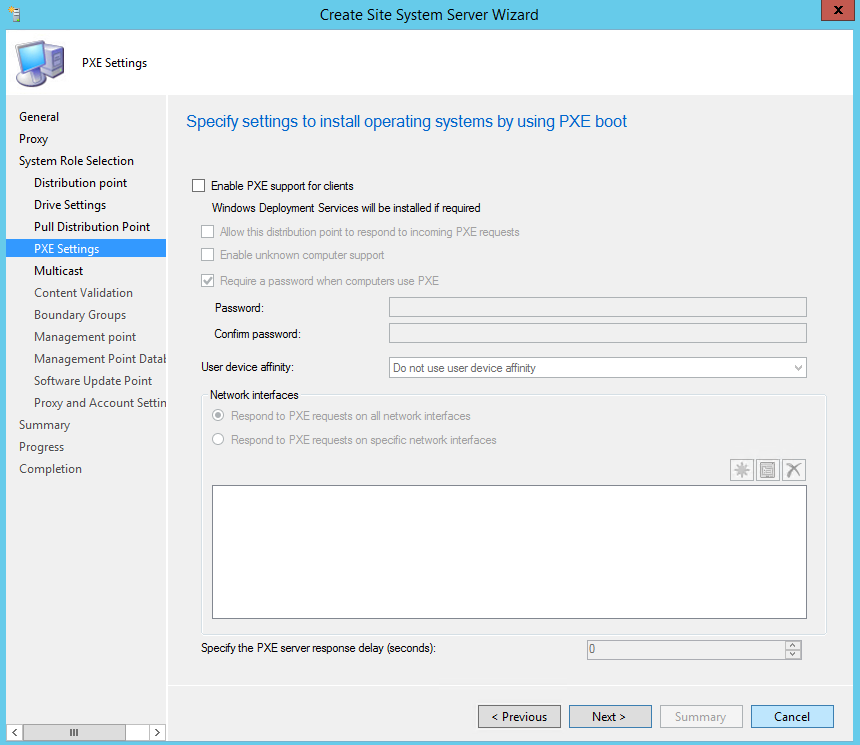Open the User device affinity dropdown
860x745 pixels.
[598, 368]
